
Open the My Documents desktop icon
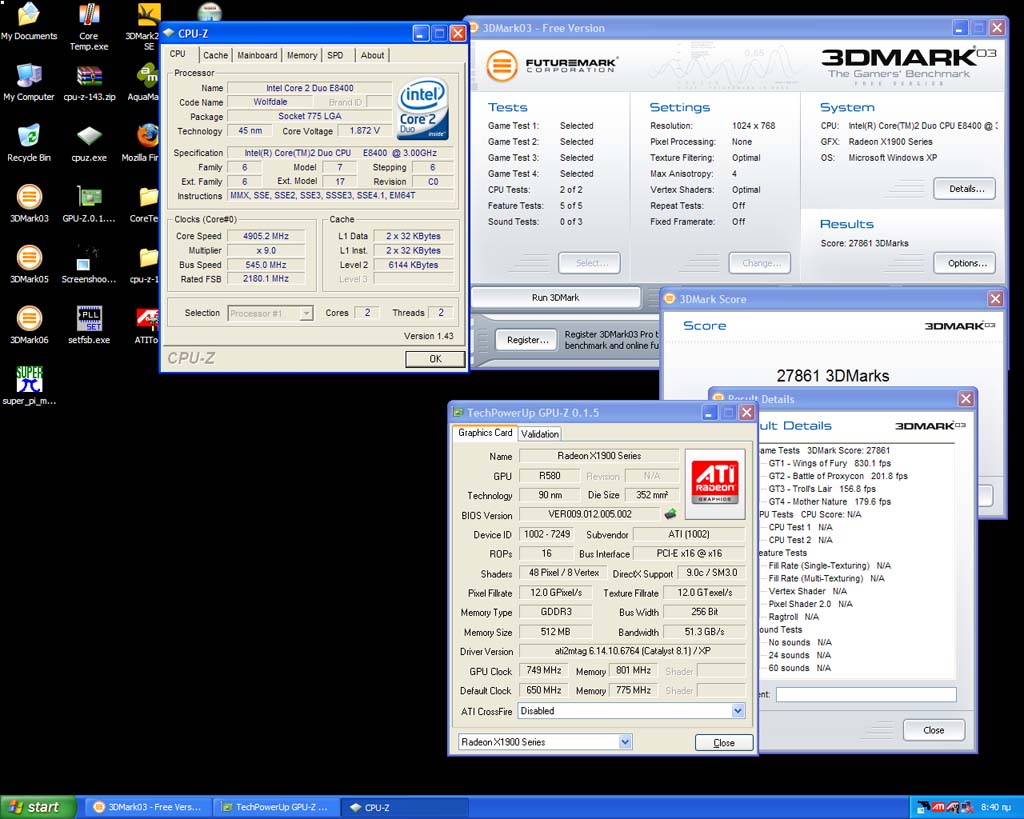(x=29, y=21)
